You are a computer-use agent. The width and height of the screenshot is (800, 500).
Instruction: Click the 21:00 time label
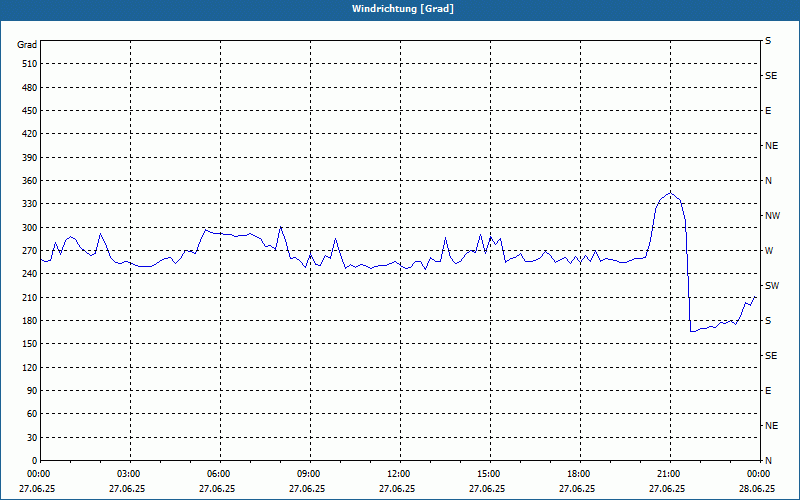click(x=669, y=474)
